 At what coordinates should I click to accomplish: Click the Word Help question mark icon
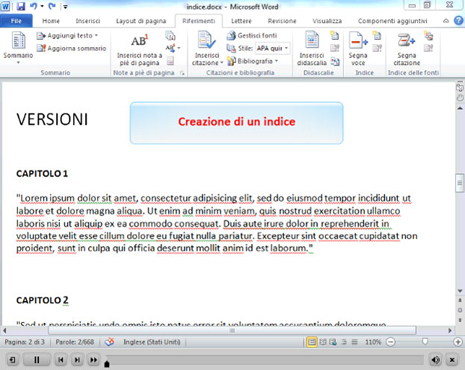pyautogui.click(x=459, y=21)
